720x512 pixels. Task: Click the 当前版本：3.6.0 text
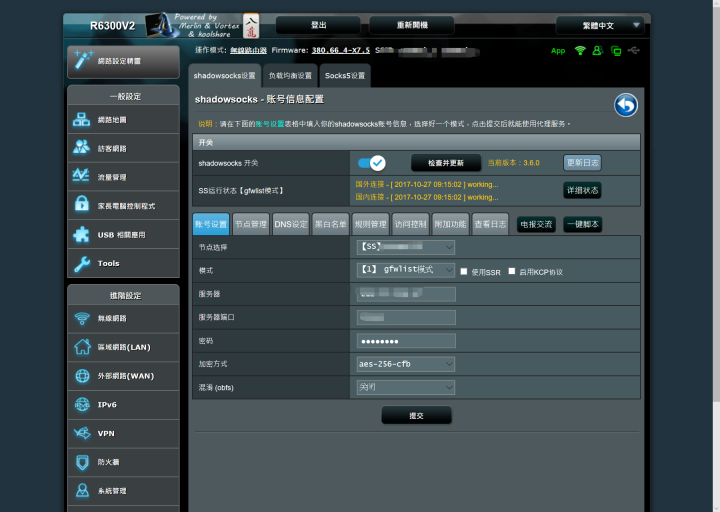[513, 163]
